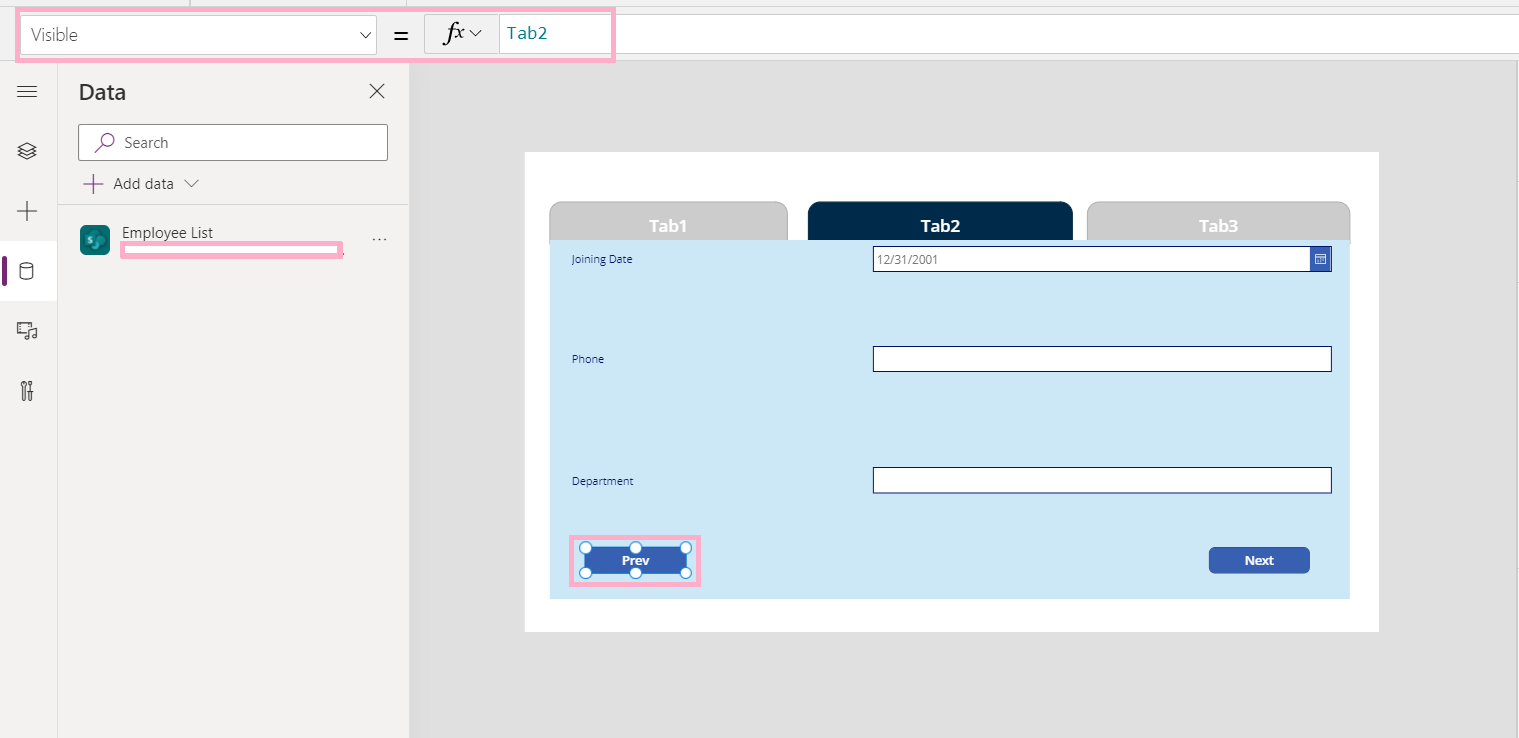Select the Data sources icon
The height and width of the screenshot is (738, 1519).
click(x=27, y=271)
